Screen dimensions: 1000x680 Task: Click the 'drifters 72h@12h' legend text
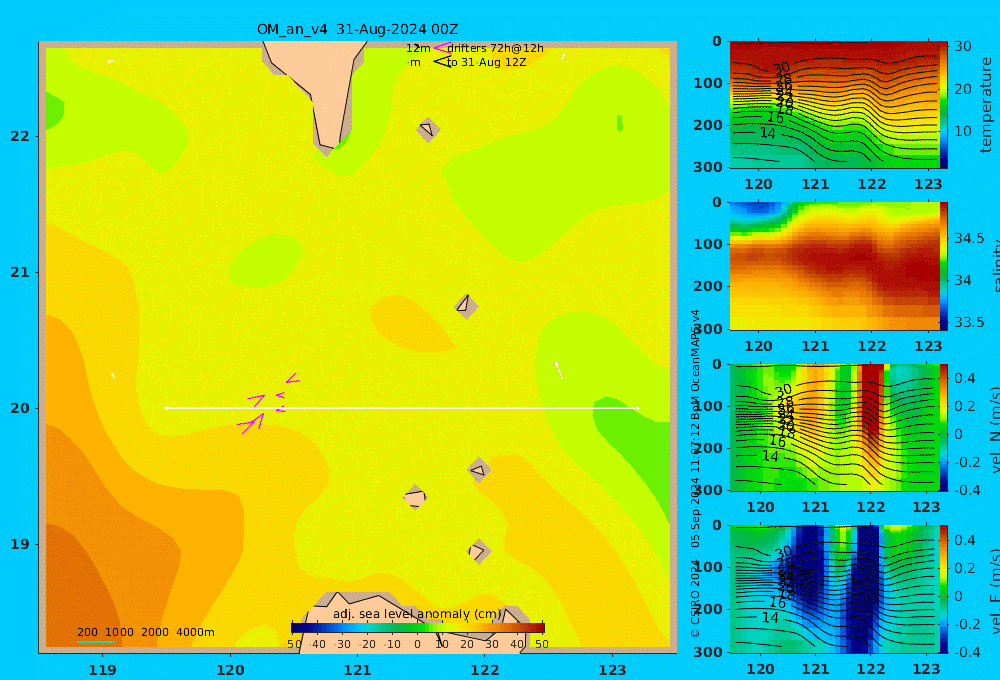pos(496,48)
